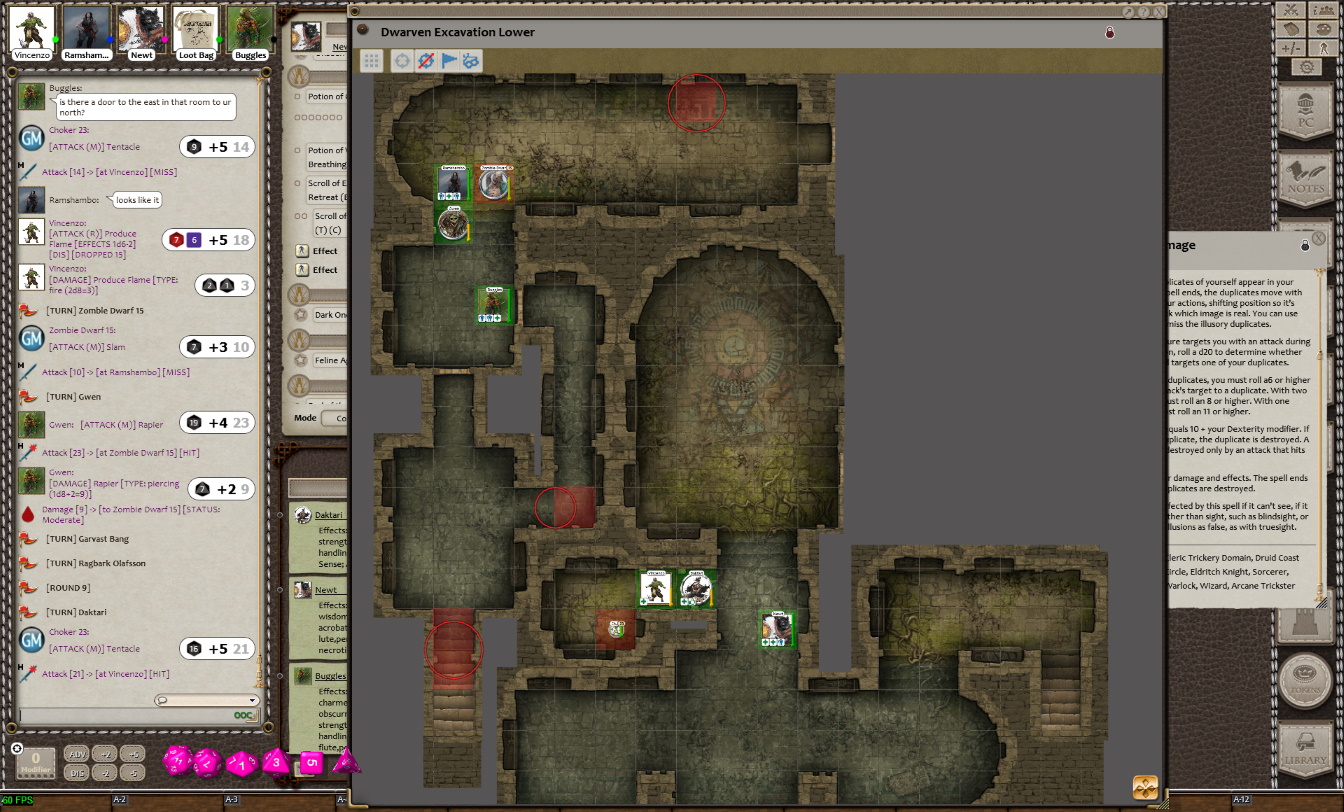
Task: Open the Combat Tracker crossed-swords icon
Action: pos(1290,9)
